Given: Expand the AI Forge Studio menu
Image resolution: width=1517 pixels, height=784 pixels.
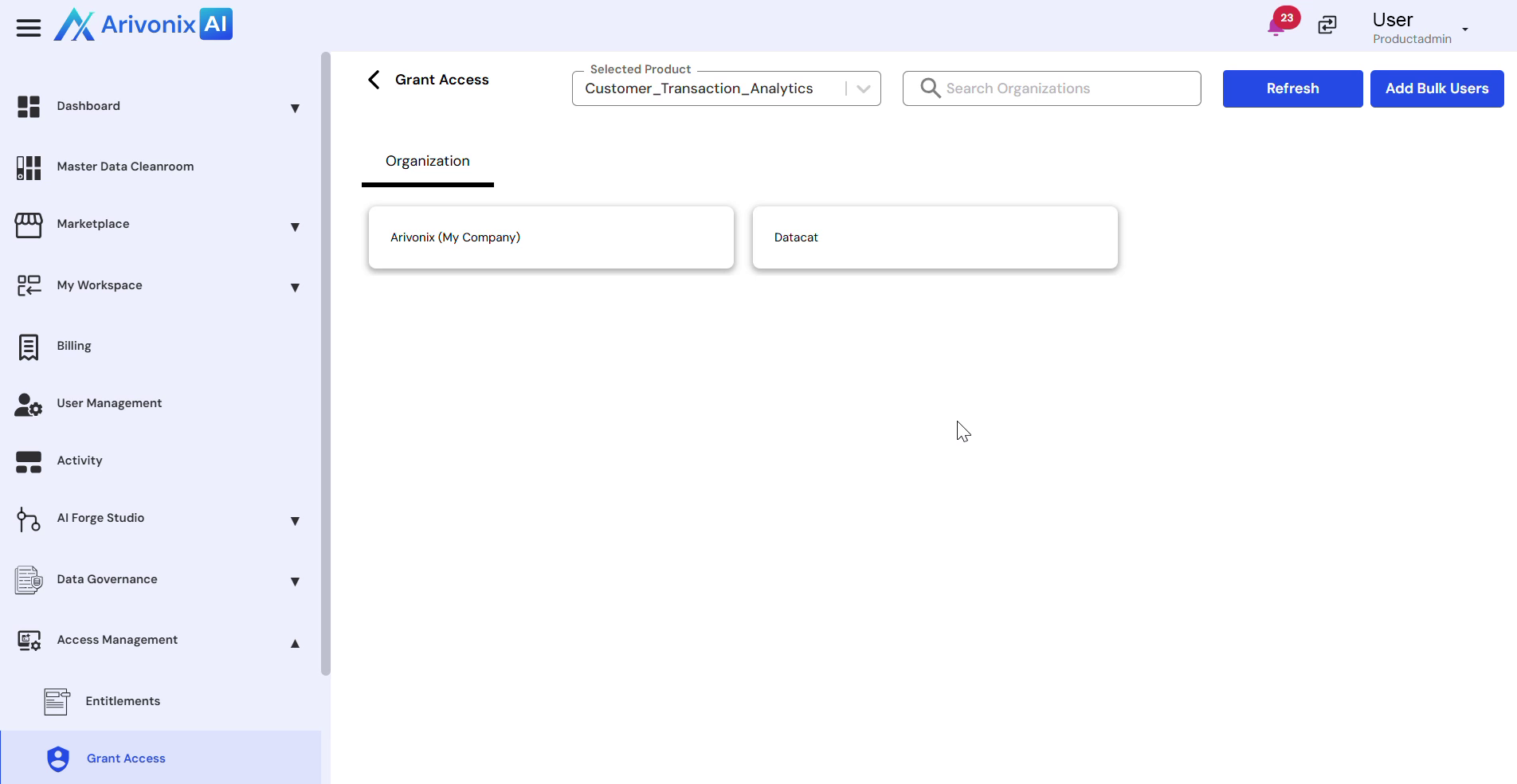Looking at the screenshot, I should pyautogui.click(x=295, y=520).
